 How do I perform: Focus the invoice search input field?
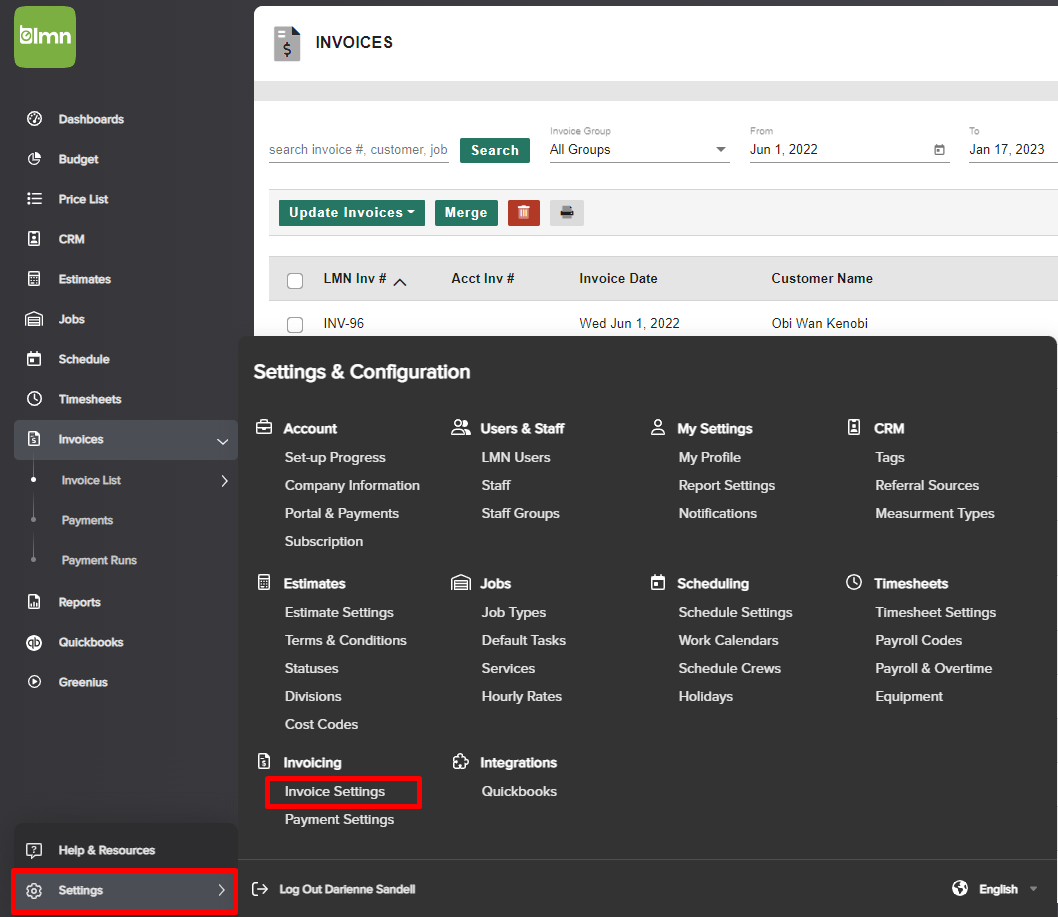358,150
